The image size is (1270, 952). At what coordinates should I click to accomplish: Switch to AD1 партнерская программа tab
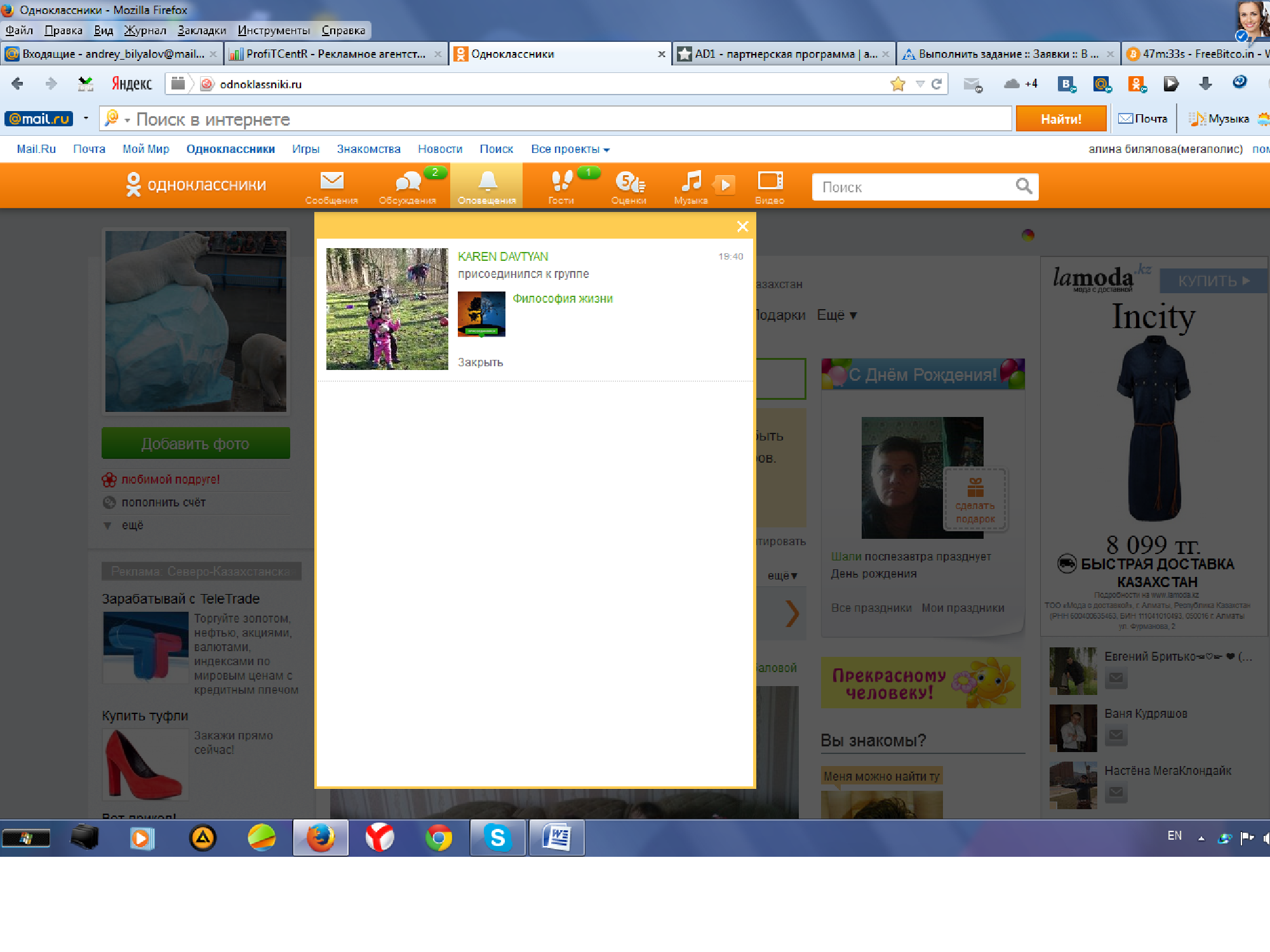coord(784,54)
